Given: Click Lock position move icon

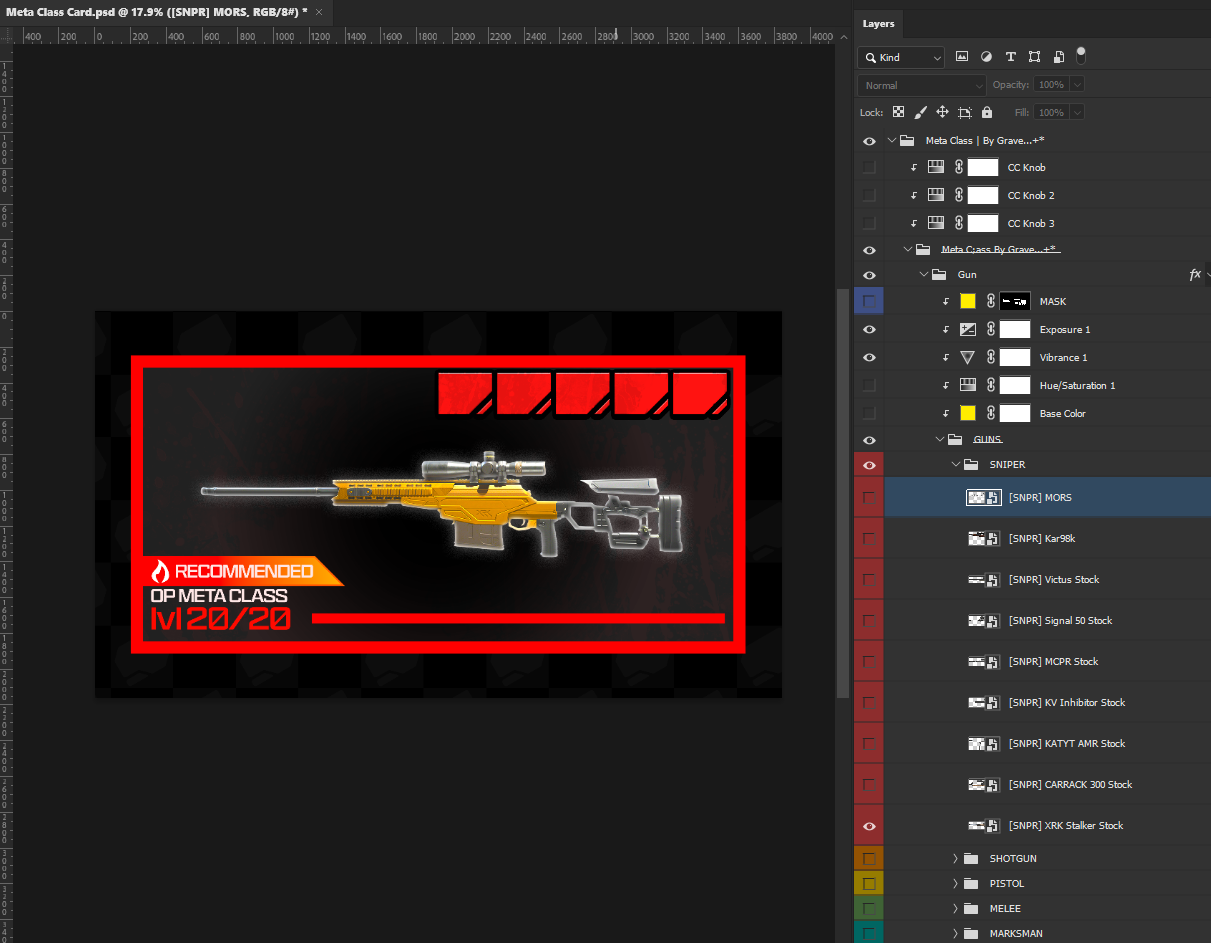Looking at the screenshot, I should pos(942,112).
